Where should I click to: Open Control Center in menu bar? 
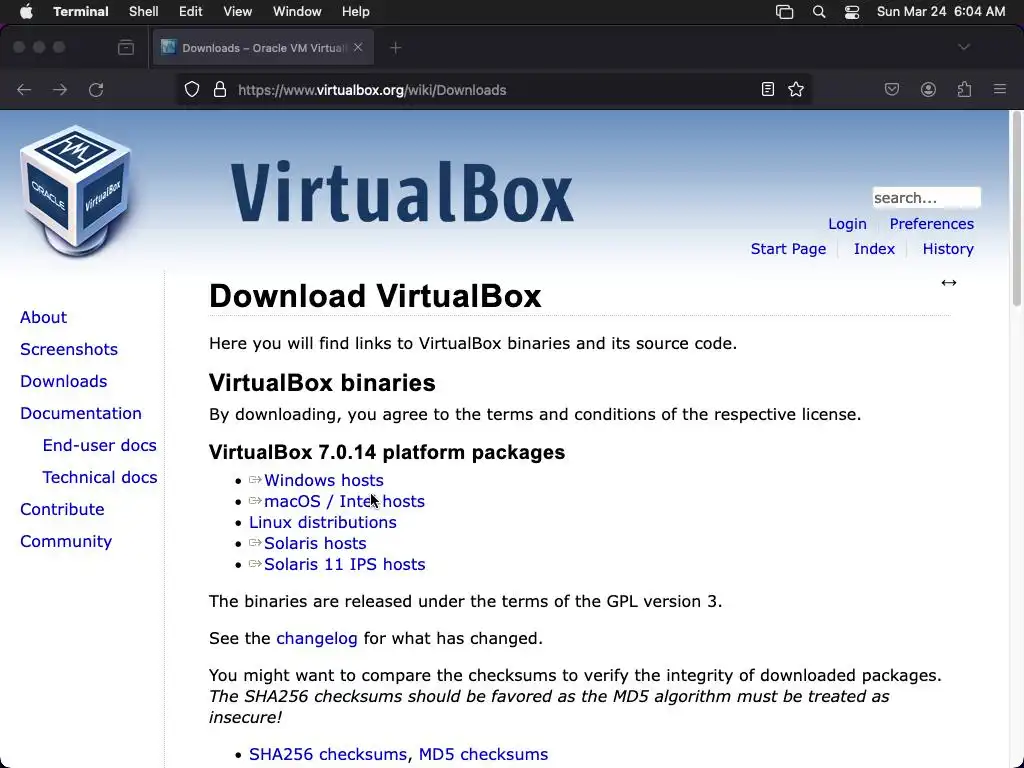coord(852,12)
